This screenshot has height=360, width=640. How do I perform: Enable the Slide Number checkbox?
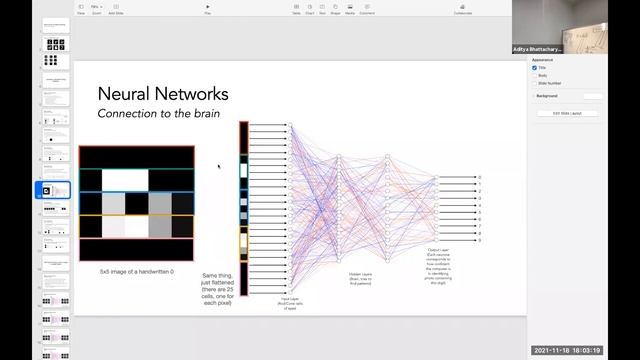coord(534,83)
